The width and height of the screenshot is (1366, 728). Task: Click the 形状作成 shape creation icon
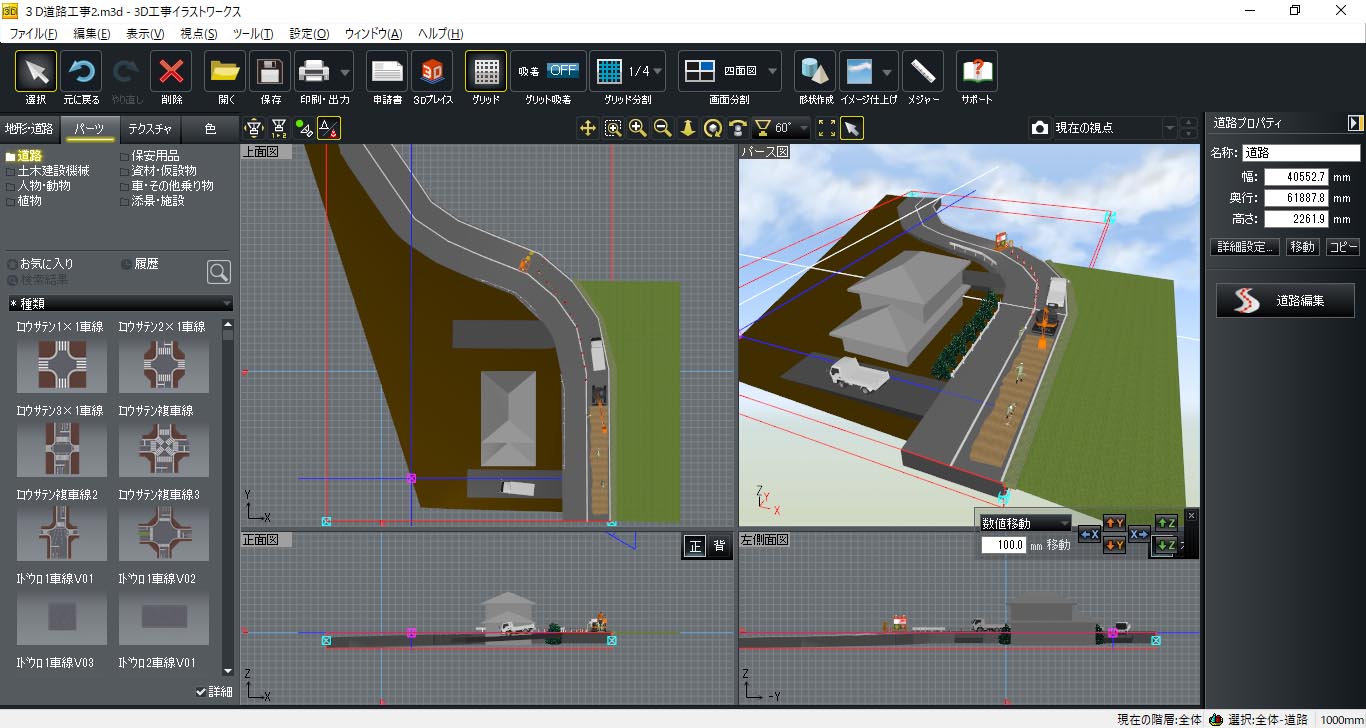point(815,71)
